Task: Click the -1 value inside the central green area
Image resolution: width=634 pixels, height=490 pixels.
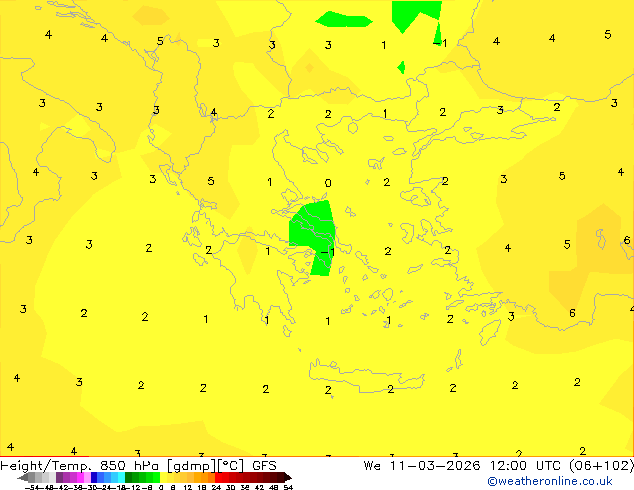Action: [x=328, y=252]
